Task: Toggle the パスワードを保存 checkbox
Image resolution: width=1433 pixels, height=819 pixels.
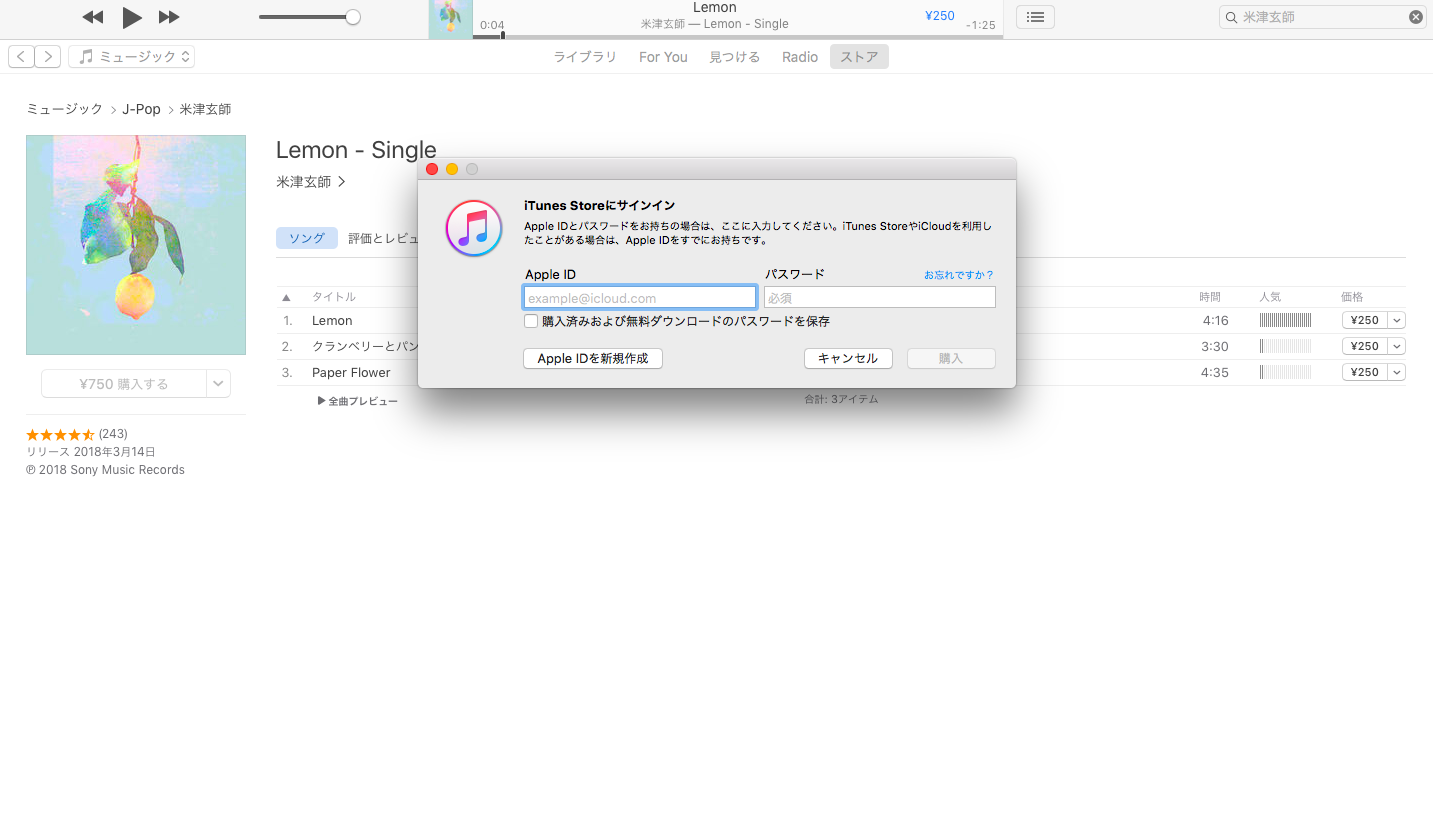Action: coord(531,321)
